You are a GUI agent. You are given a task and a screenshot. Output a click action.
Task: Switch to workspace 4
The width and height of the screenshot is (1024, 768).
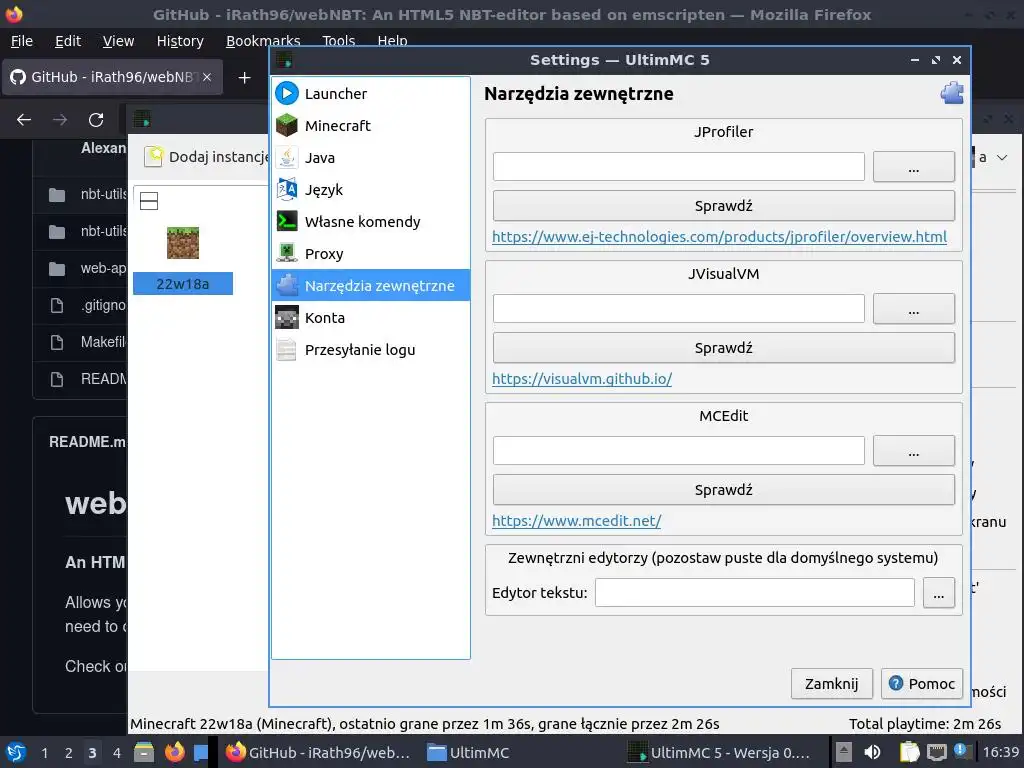(117, 753)
